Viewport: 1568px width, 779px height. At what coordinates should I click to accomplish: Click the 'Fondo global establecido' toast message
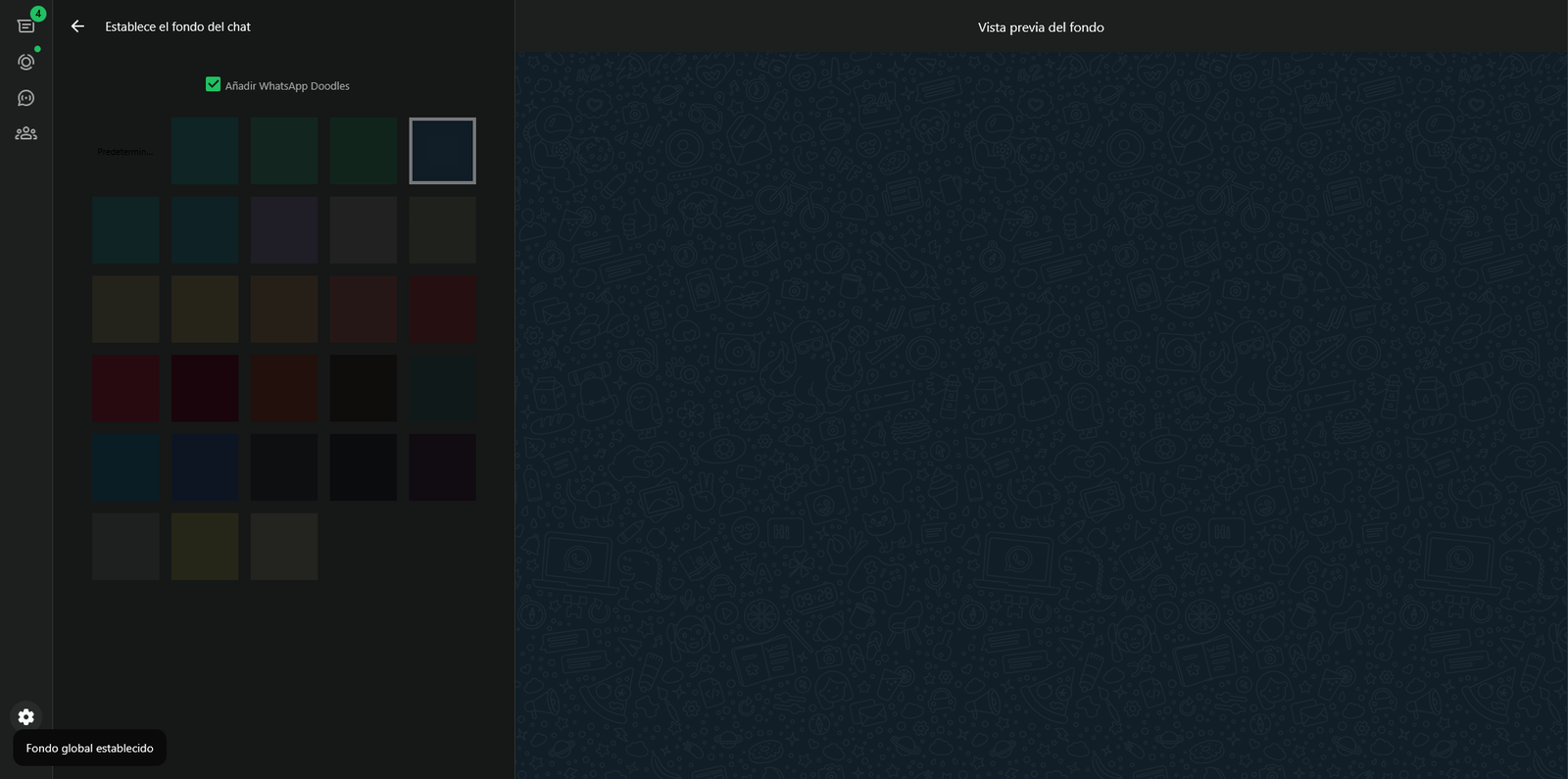coord(89,748)
